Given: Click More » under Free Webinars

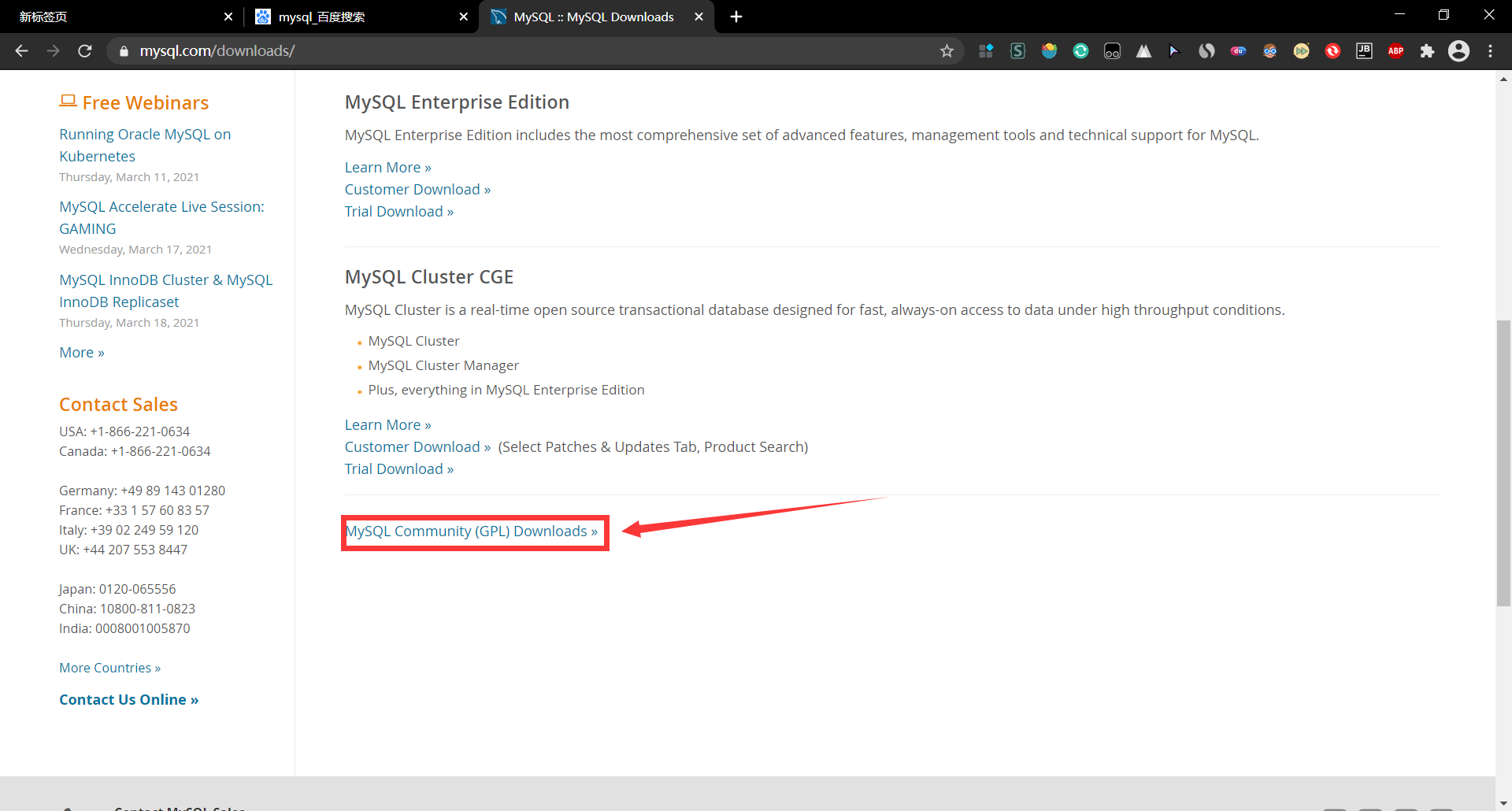Looking at the screenshot, I should pyautogui.click(x=82, y=353).
